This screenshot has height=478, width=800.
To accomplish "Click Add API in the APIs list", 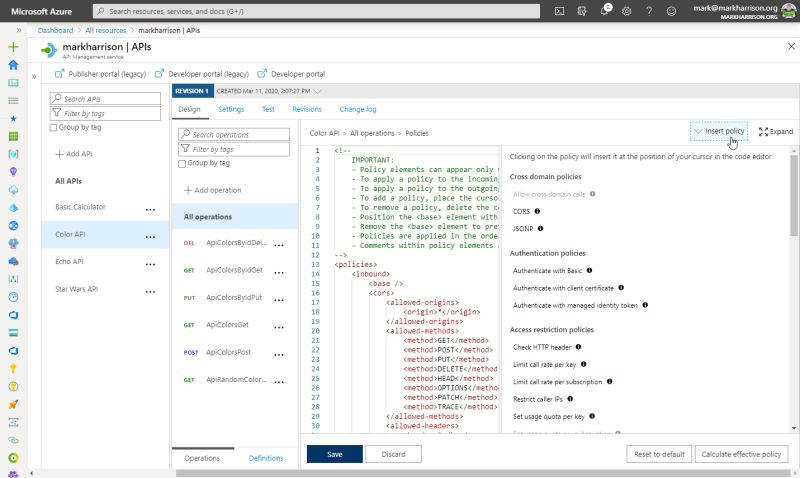I will (74, 154).
